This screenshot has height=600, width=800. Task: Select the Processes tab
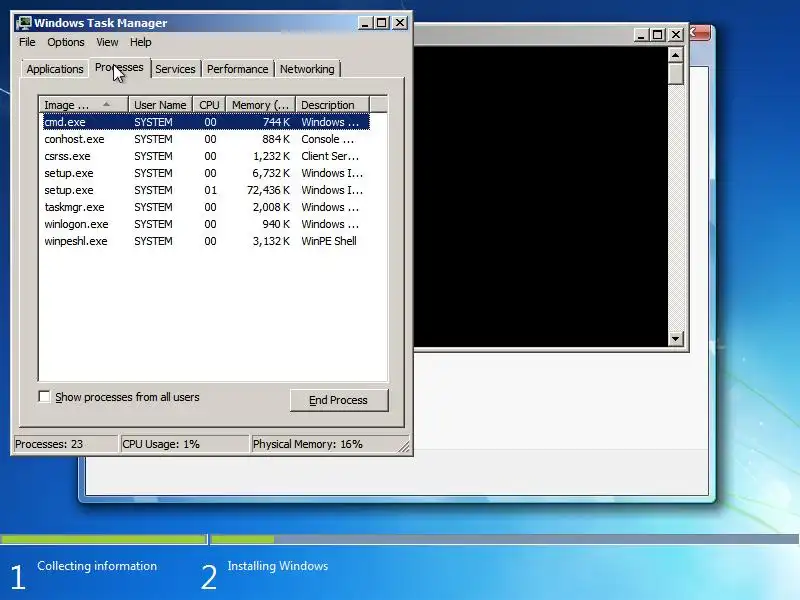tap(119, 67)
